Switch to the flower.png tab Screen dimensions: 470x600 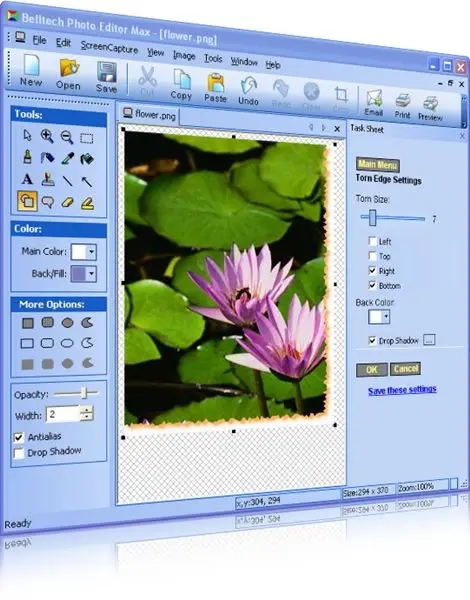pos(150,114)
